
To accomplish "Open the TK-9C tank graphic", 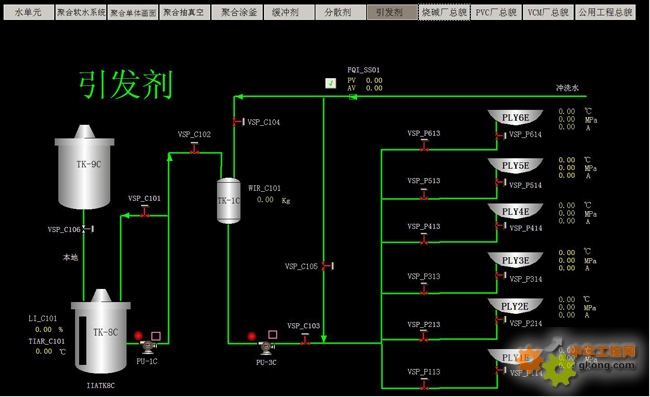I will (x=85, y=167).
